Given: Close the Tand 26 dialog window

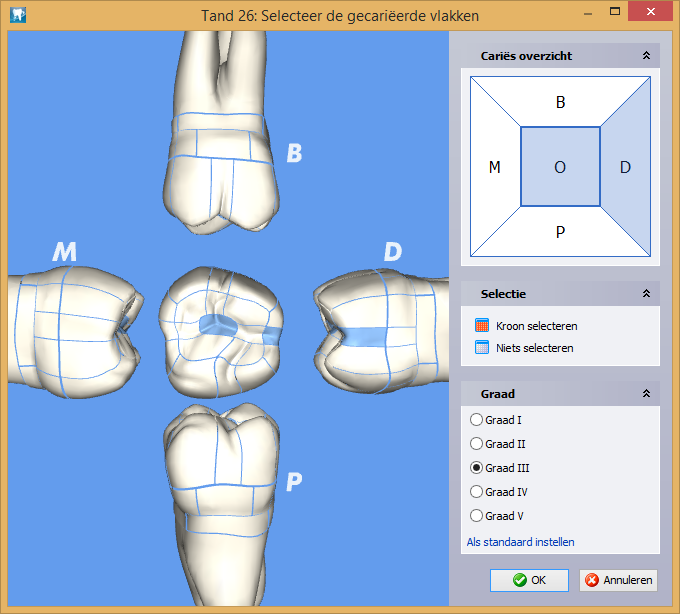Looking at the screenshot, I should pyautogui.click(x=651, y=12).
